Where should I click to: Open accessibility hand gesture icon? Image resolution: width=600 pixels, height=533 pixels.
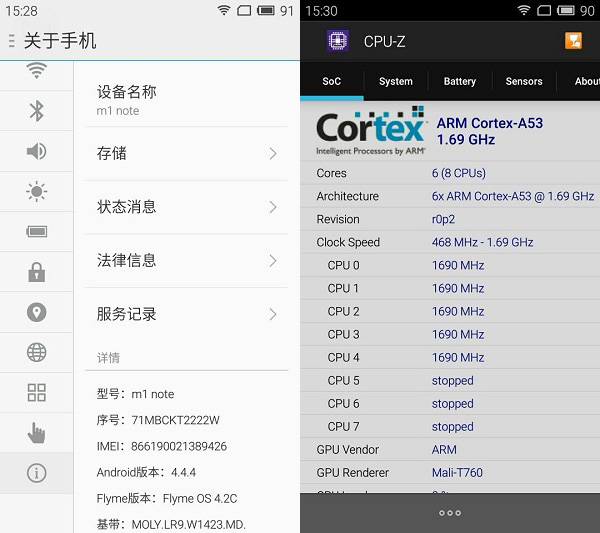click(36, 433)
